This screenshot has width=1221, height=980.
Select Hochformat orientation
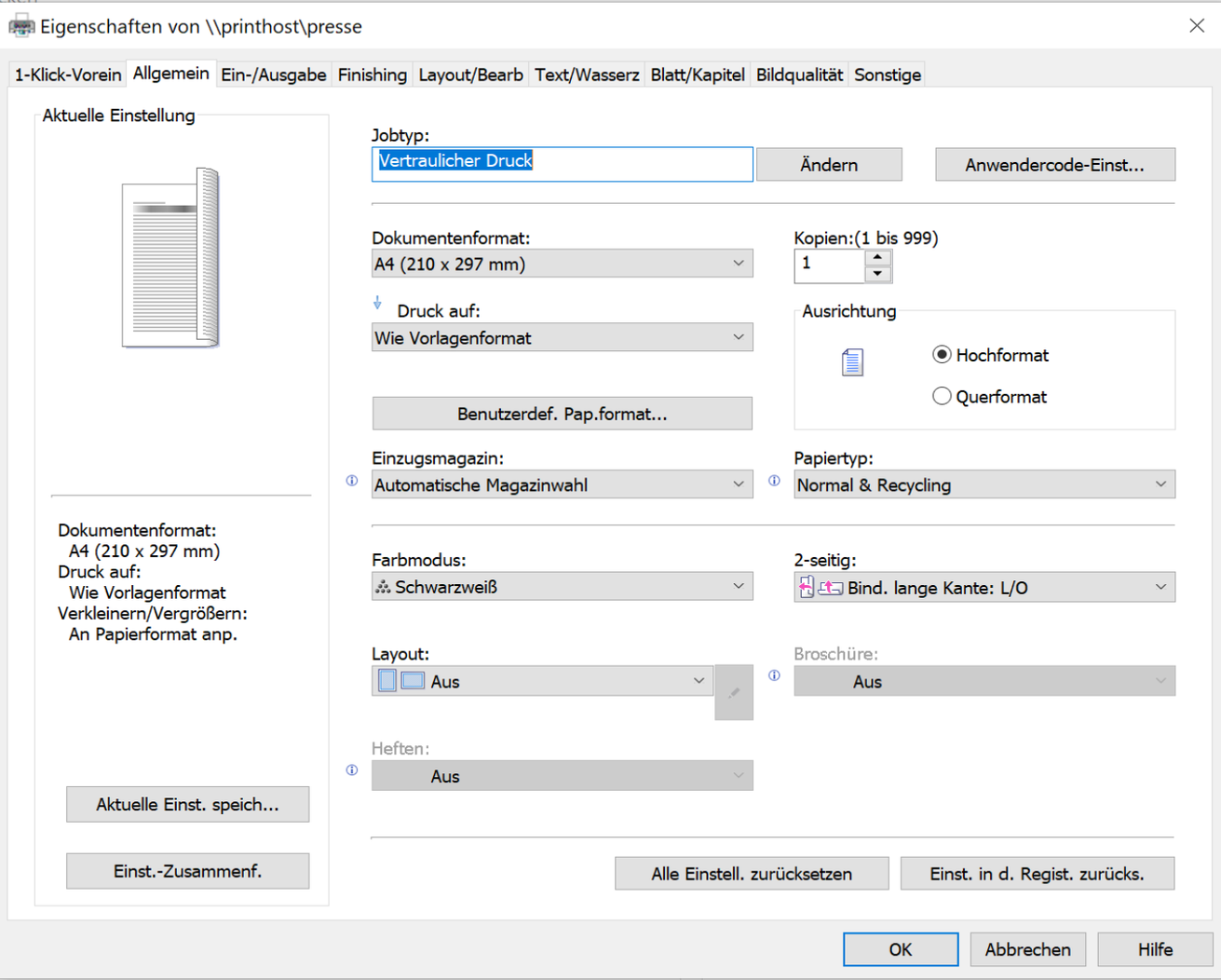[x=942, y=355]
